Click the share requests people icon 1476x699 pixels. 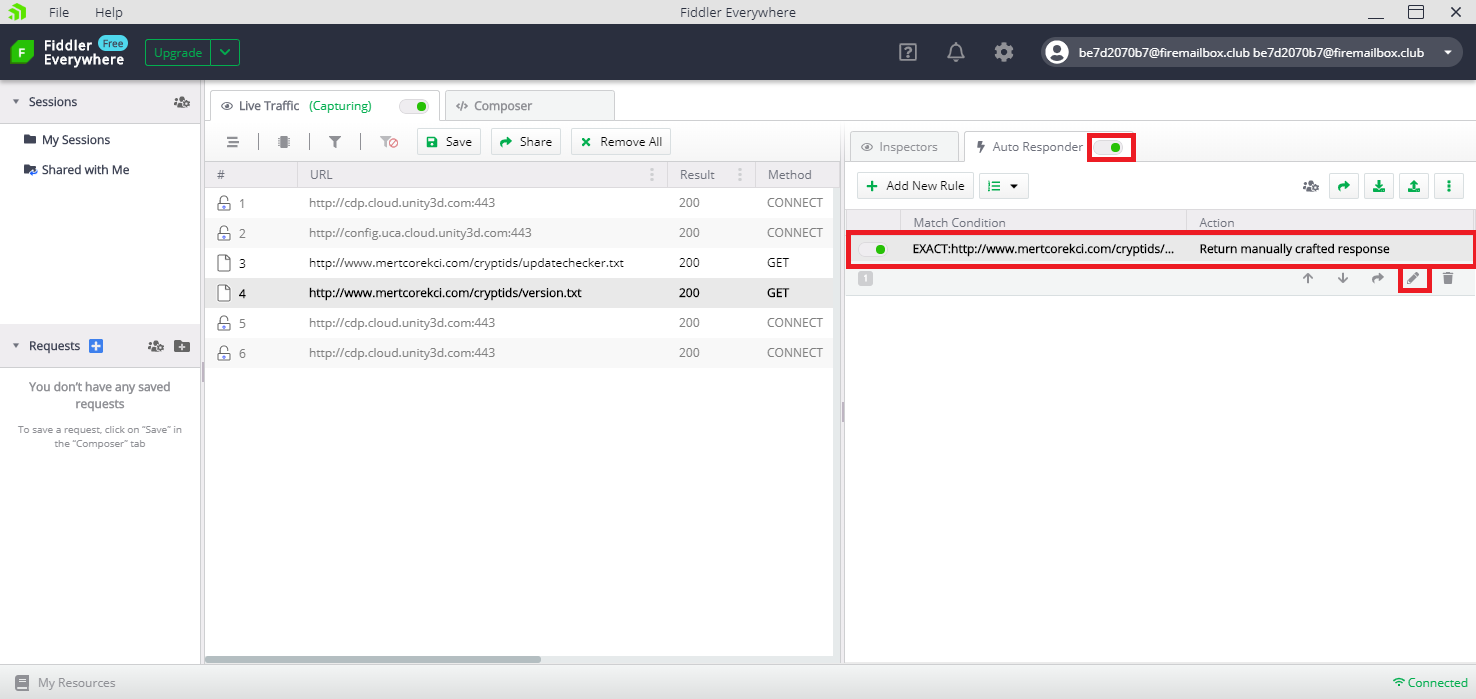click(x=156, y=346)
